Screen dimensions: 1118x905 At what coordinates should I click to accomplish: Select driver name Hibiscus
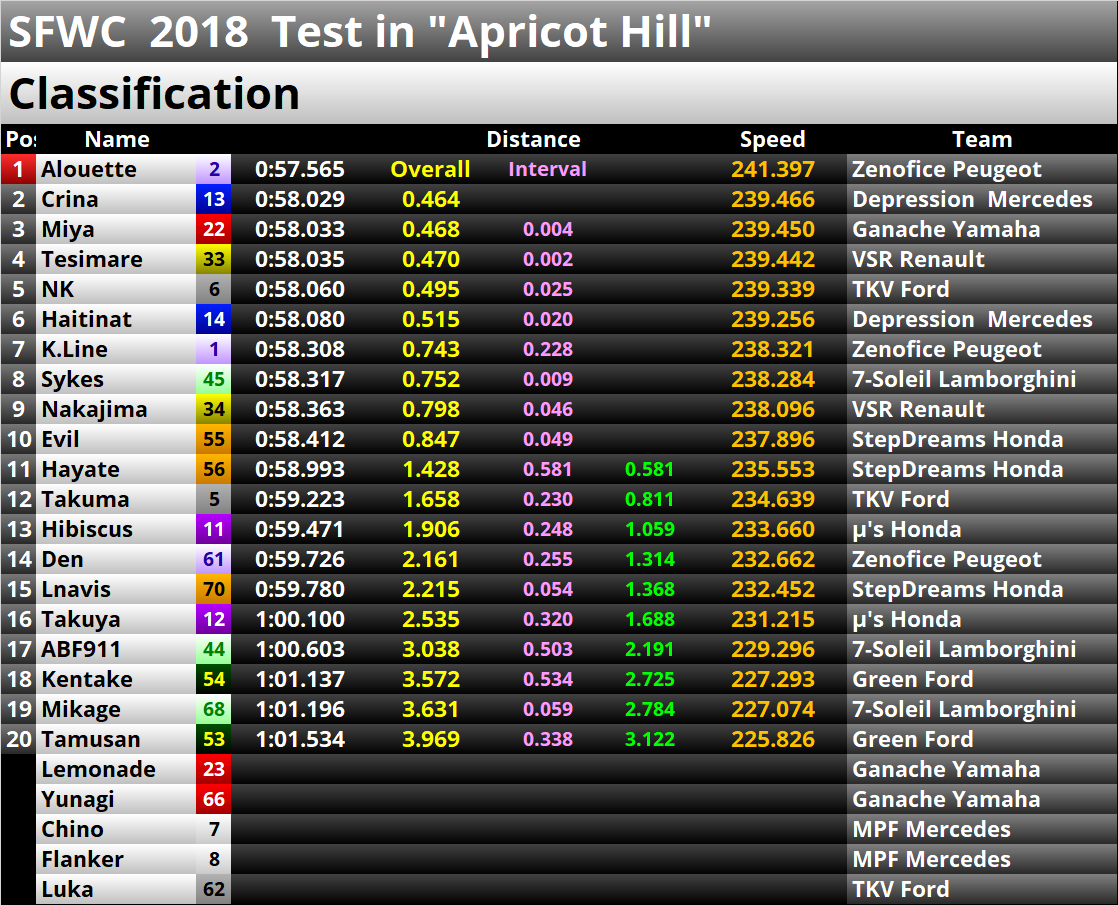click(87, 529)
